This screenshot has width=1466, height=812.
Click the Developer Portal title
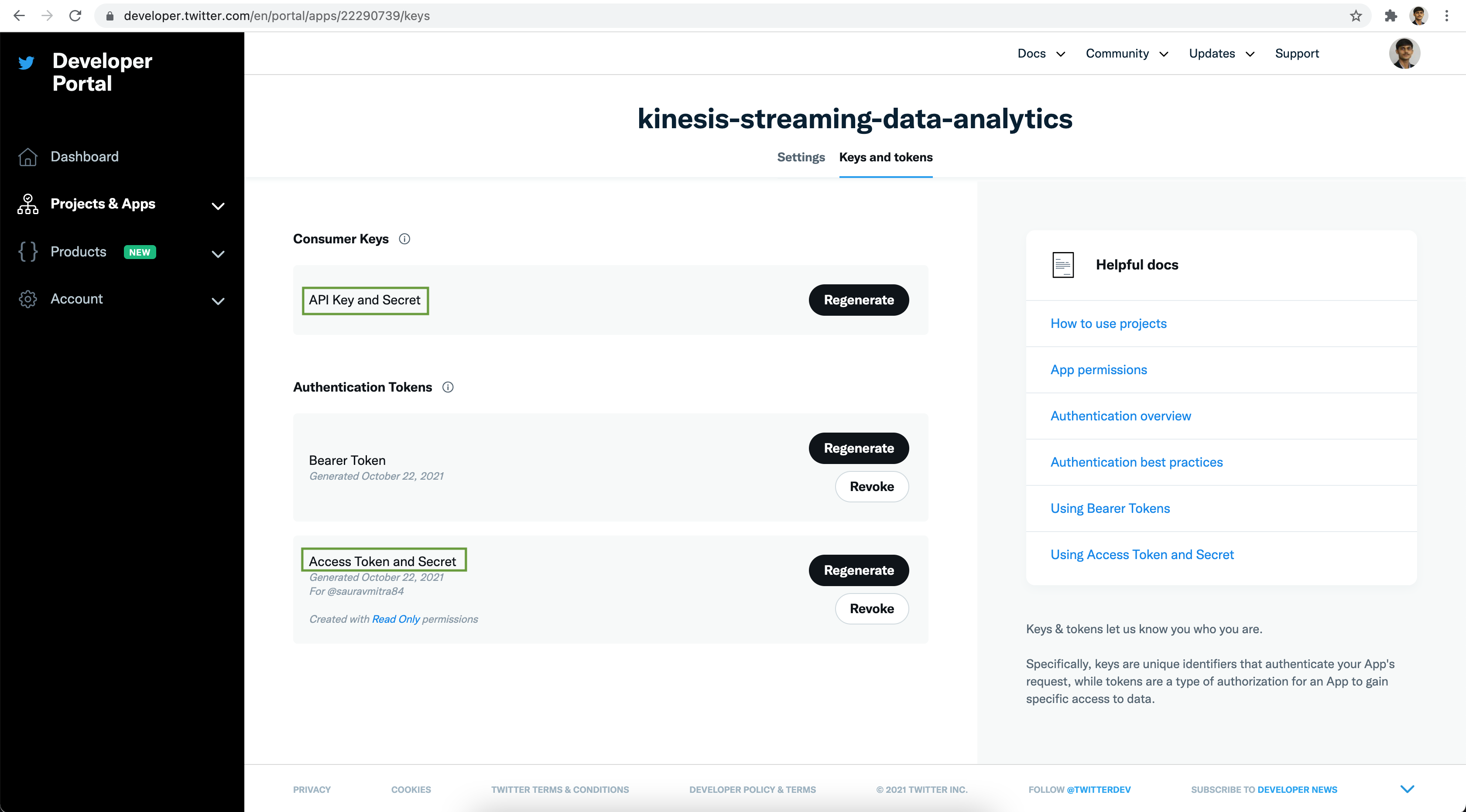(102, 72)
